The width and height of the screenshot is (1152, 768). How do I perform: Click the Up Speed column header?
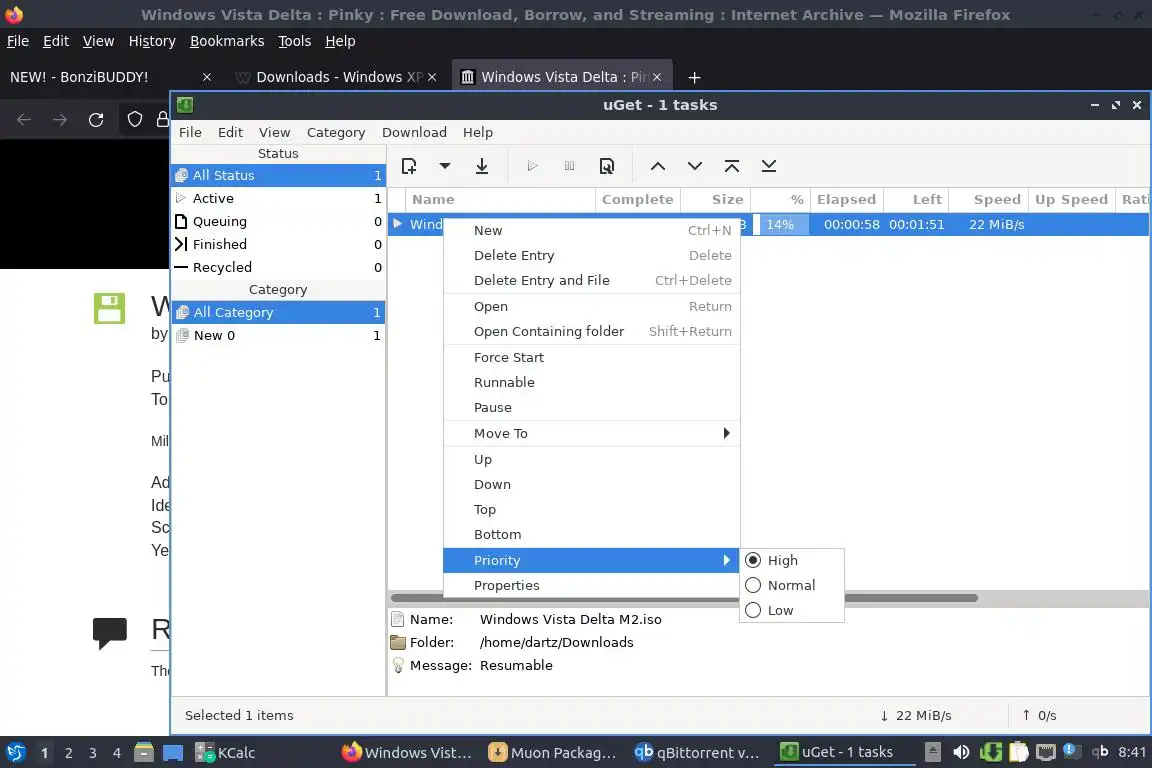click(1070, 199)
